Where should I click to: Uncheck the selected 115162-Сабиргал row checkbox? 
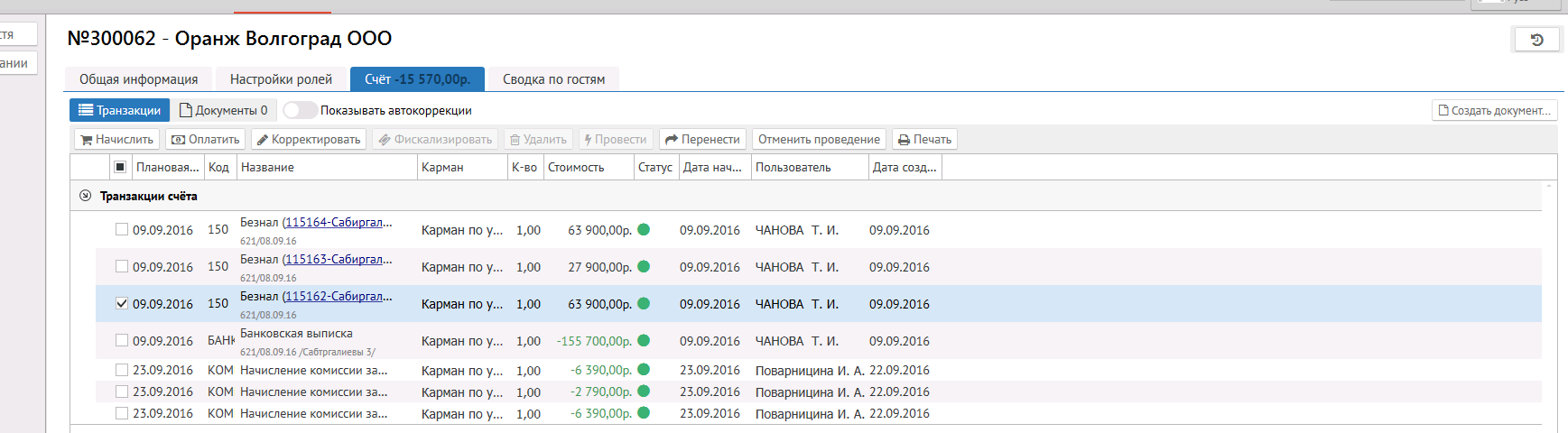click(x=122, y=304)
